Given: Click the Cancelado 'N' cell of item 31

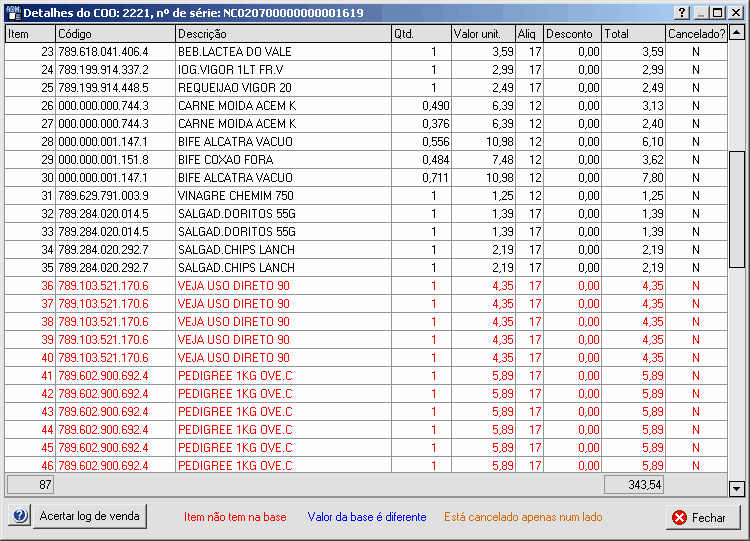Looking at the screenshot, I should [x=696, y=196].
